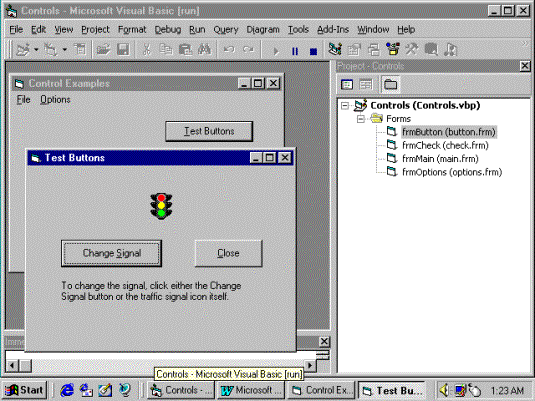Open the Debug menu
Screen dimensions: 535x401
click(168, 30)
